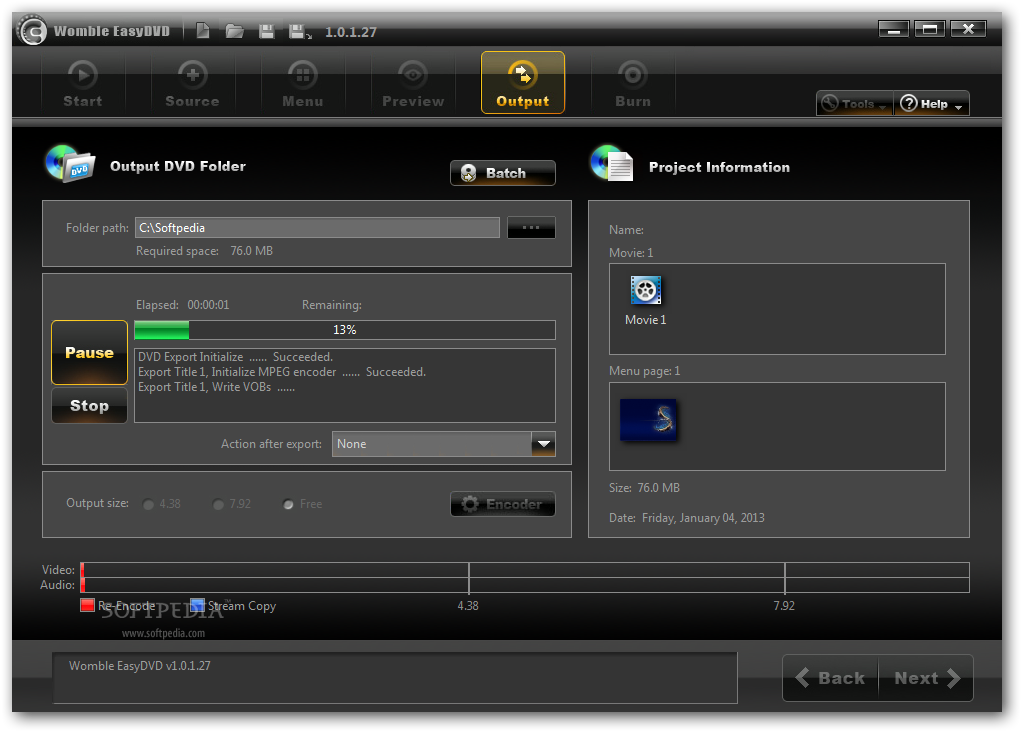Select the 4.38 output size radio
The height and width of the screenshot is (732, 1022).
tap(149, 504)
